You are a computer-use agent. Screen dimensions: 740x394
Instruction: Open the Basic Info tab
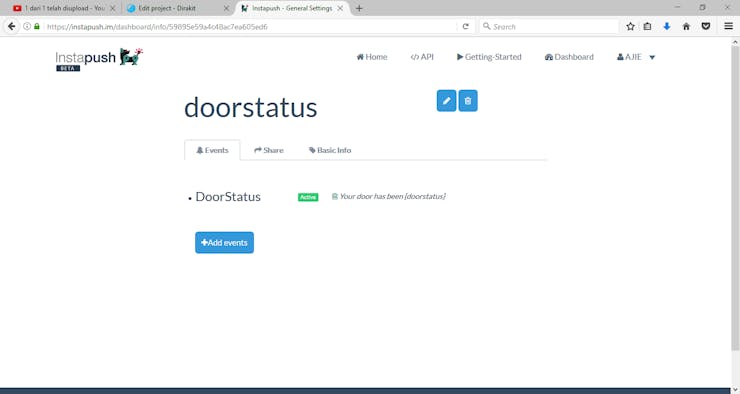[x=330, y=150]
